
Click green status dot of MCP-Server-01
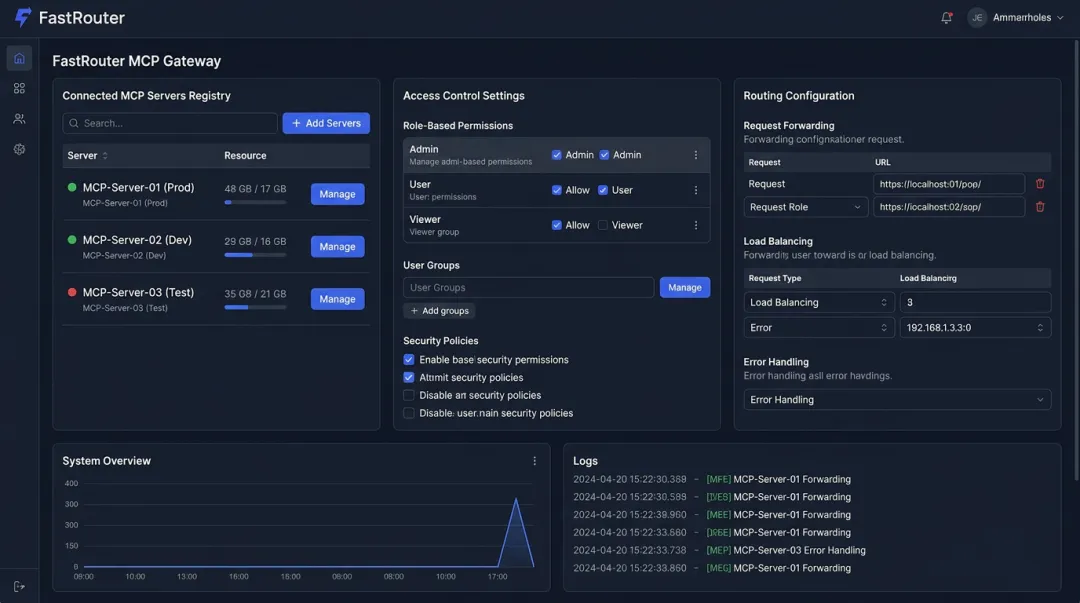(x=72, y=187)
